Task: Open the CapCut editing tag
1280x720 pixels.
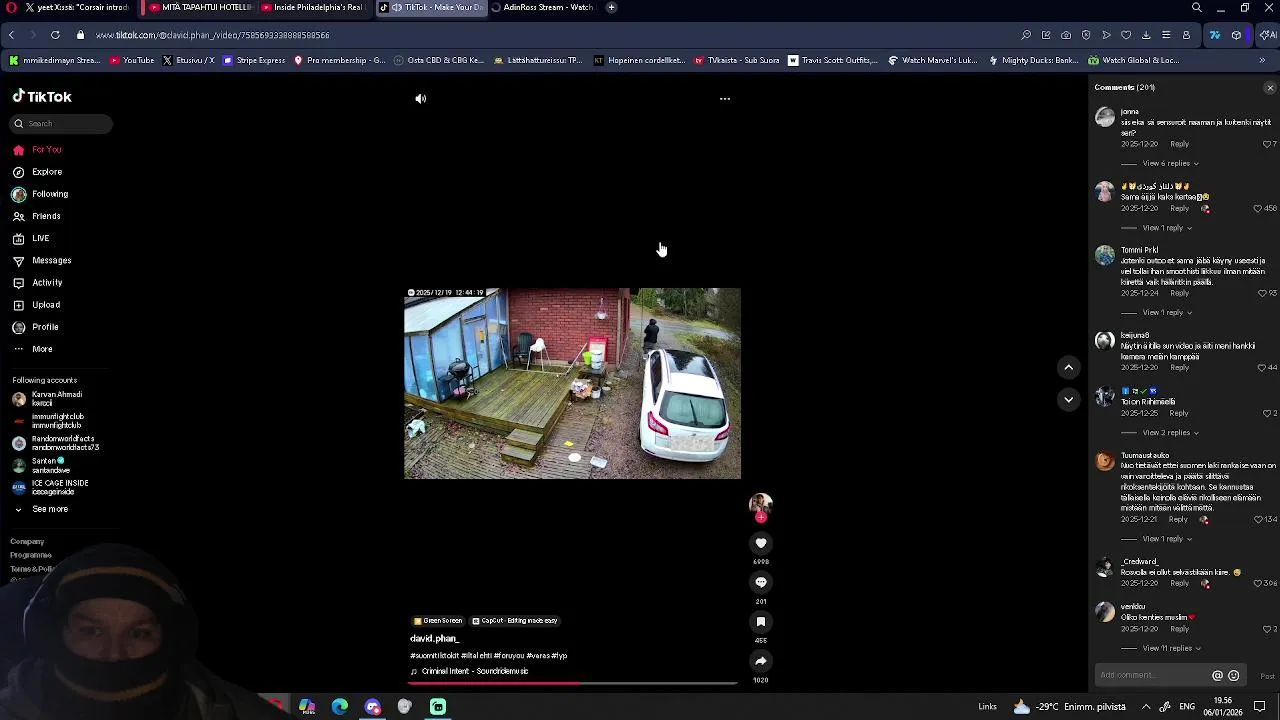Action: click(x=515, y=620)
